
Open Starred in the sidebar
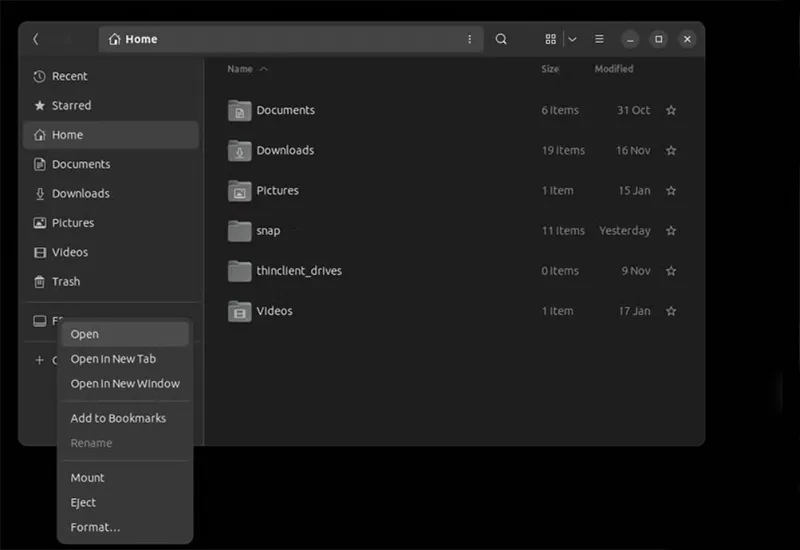point(71,105)
